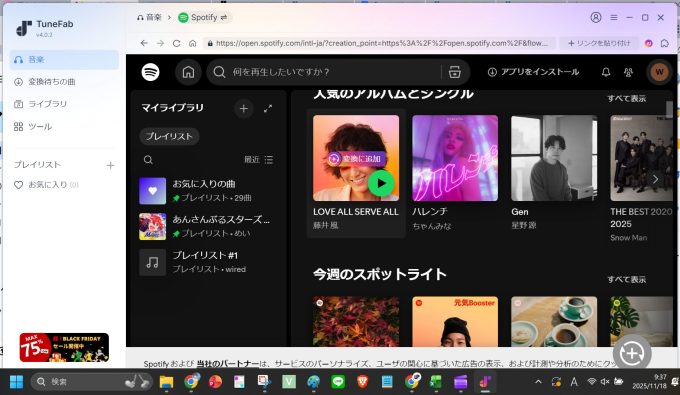This screenshot has height=395, width=680.
Task: Click the taskbar volume mute icon
Action: tap(605, 382)
